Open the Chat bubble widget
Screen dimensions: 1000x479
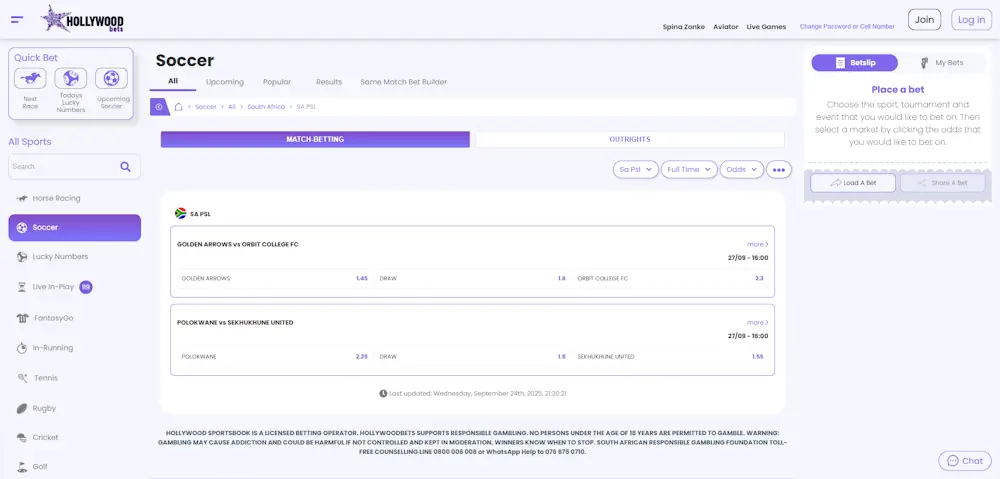tap(965, 461)
